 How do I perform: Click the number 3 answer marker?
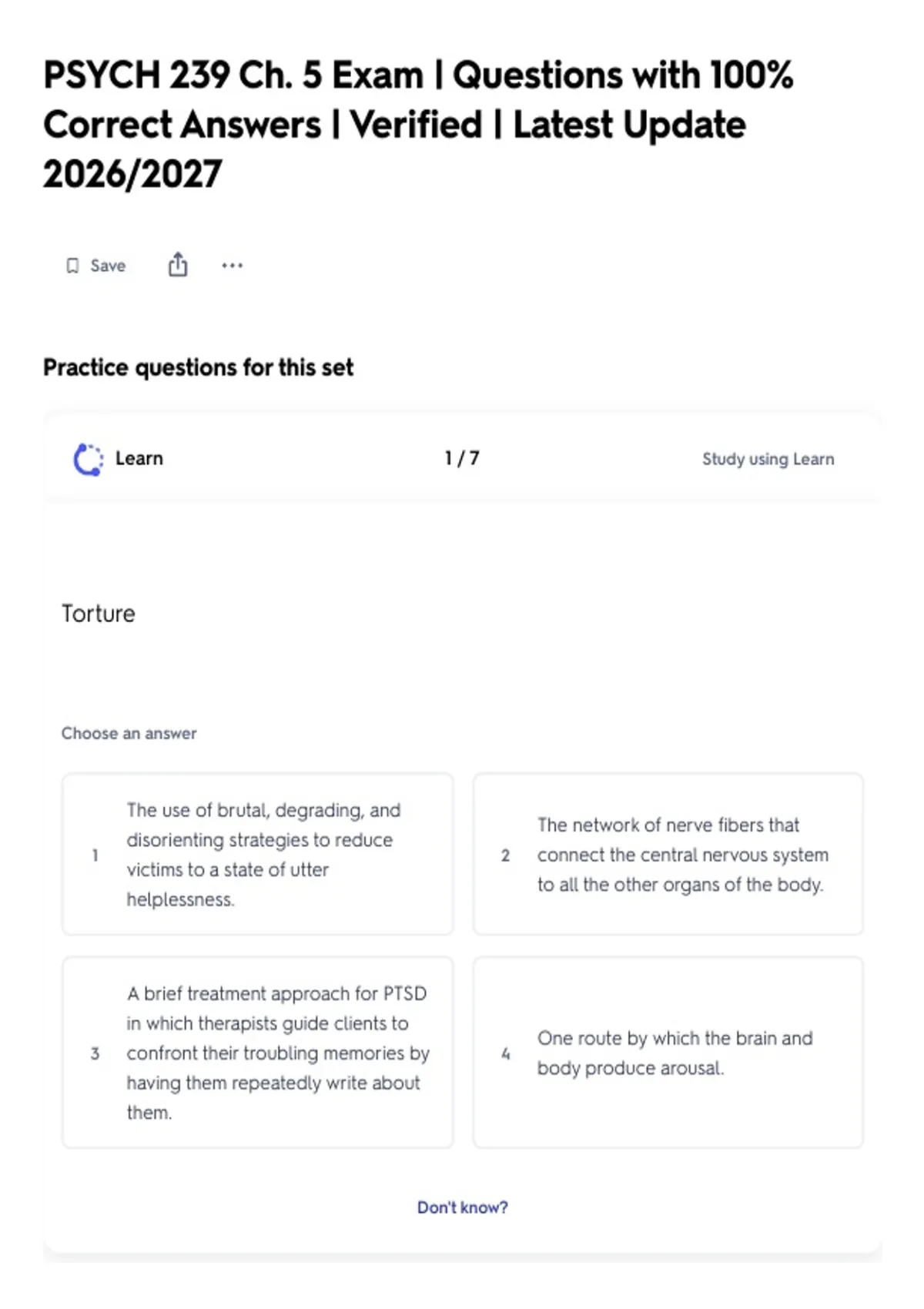coord(95,1053)
